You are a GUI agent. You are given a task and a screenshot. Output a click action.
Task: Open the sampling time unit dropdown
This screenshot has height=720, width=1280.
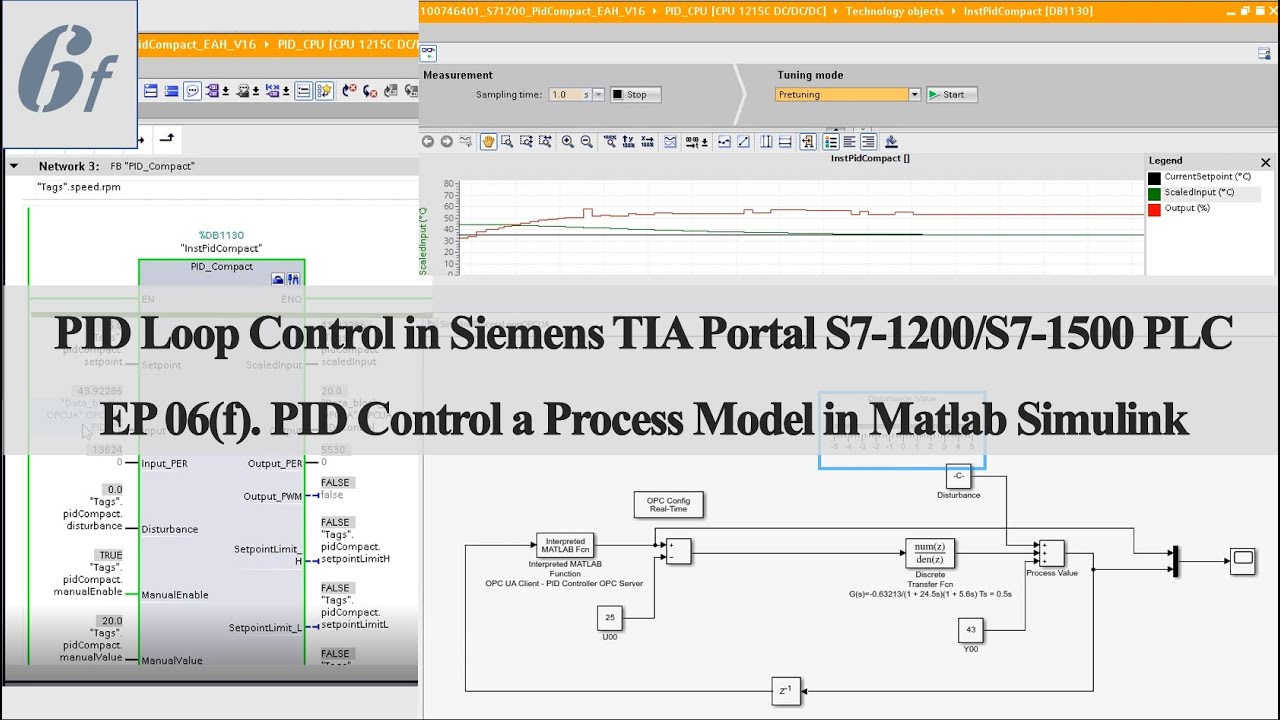(x=598, y=95)
